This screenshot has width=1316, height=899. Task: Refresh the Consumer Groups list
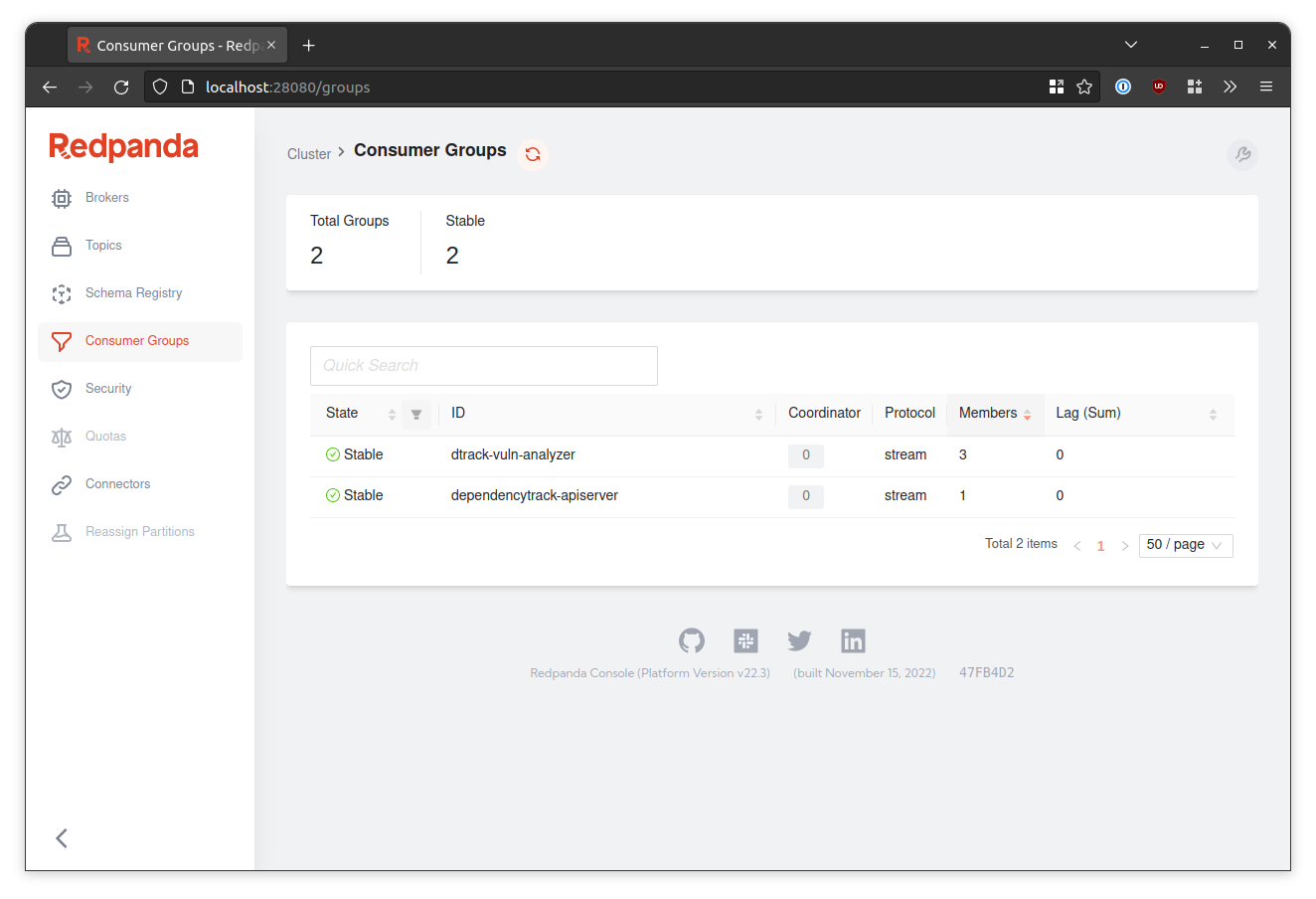(533, 154)
